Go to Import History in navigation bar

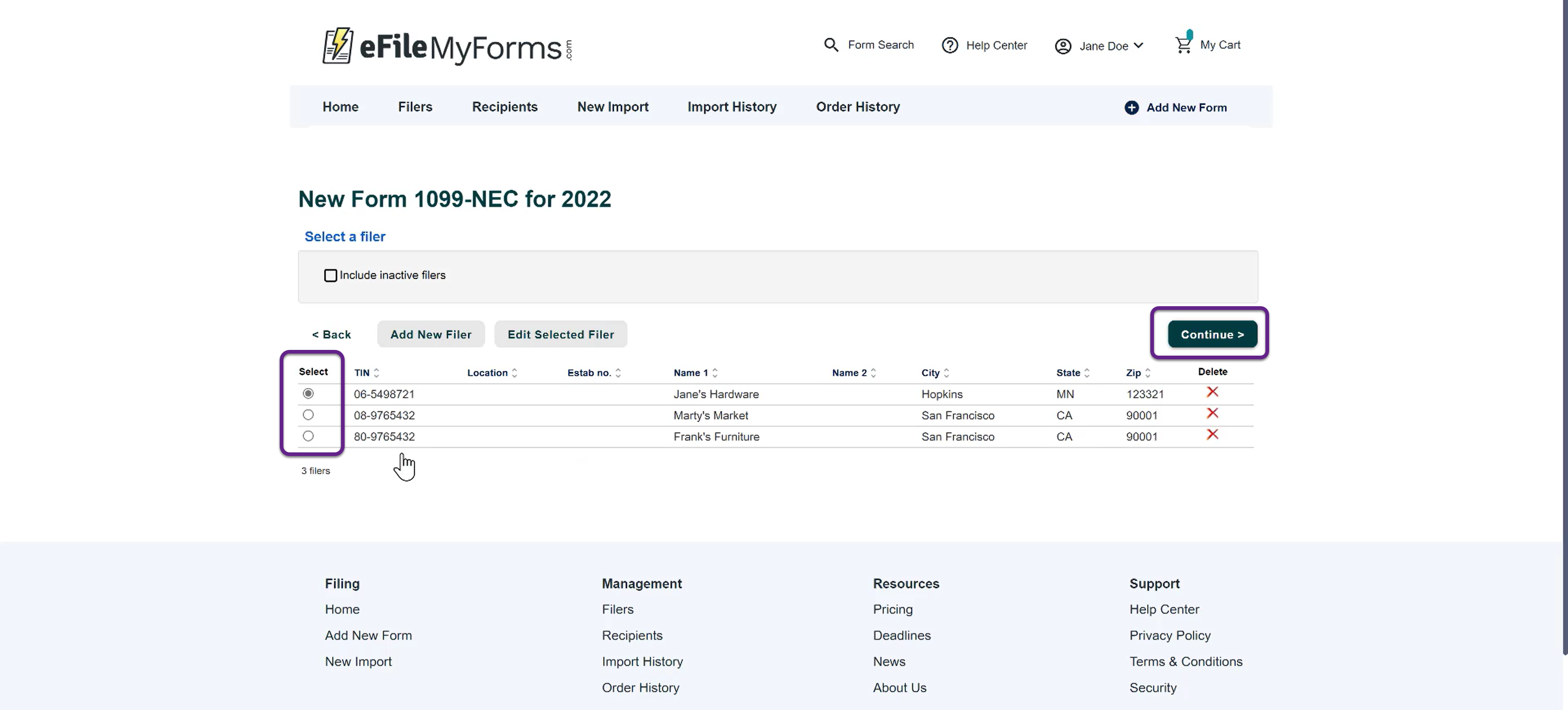[732, 107]
